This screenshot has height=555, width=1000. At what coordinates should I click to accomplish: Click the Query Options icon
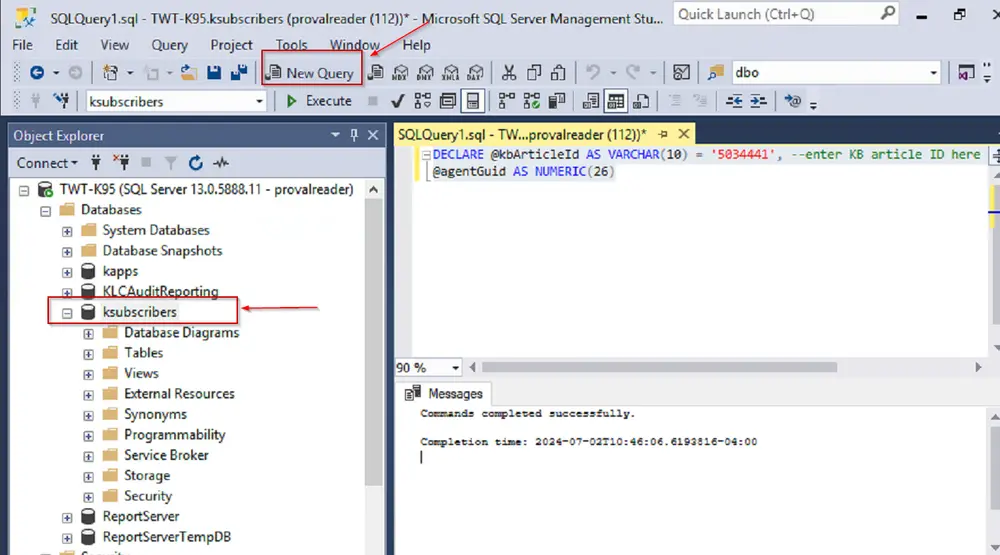point(448,101)
